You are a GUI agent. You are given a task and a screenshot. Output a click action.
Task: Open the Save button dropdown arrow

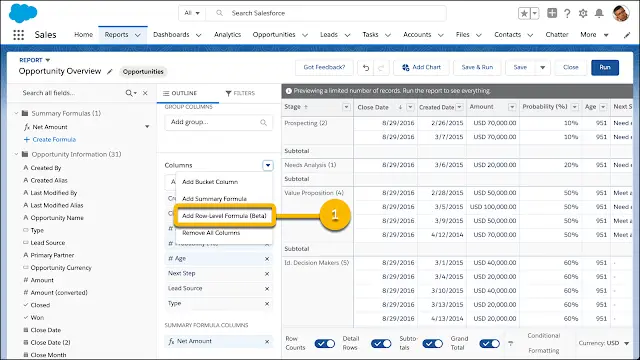point(542,68)
